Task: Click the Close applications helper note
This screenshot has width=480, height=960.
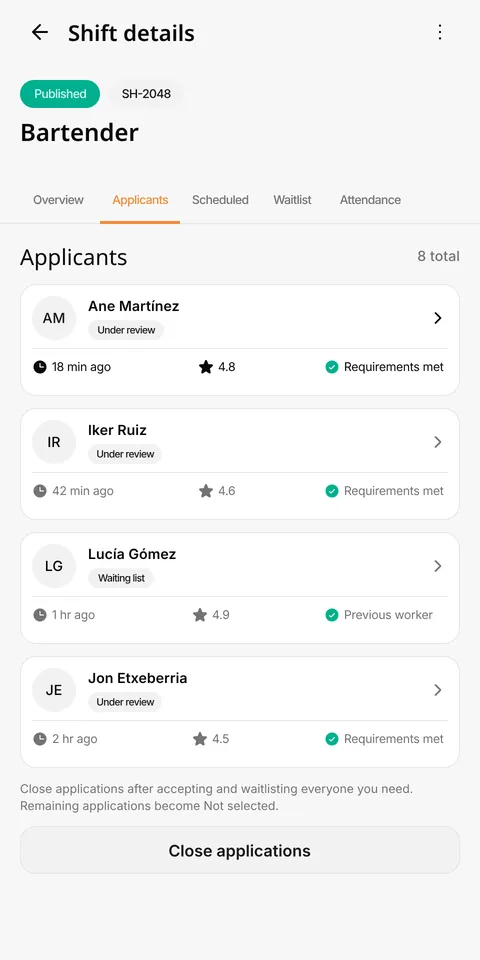Action: pyautogui.click(x=216, y=797)
